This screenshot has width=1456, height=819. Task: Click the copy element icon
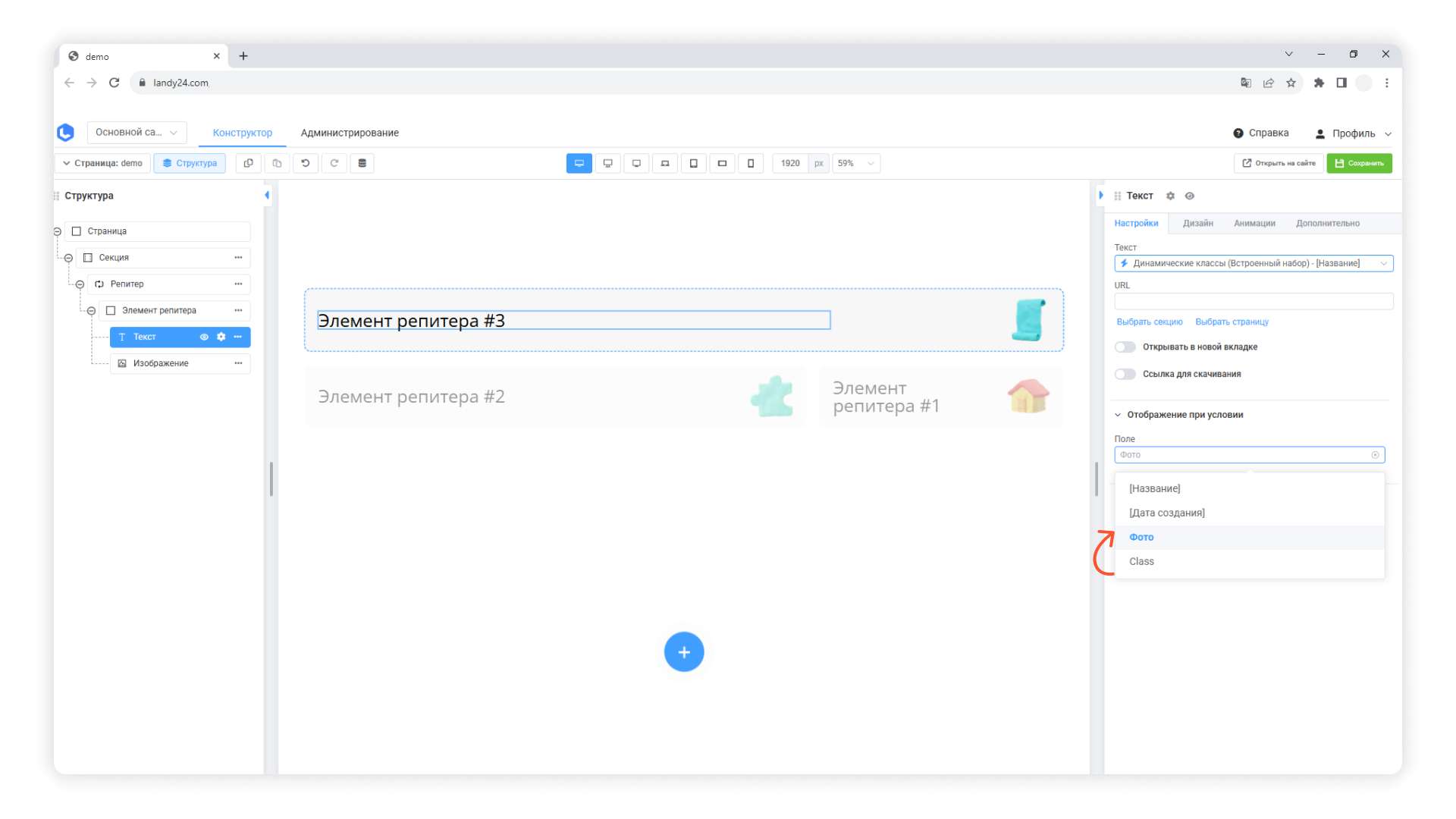[x=248, y=163]
